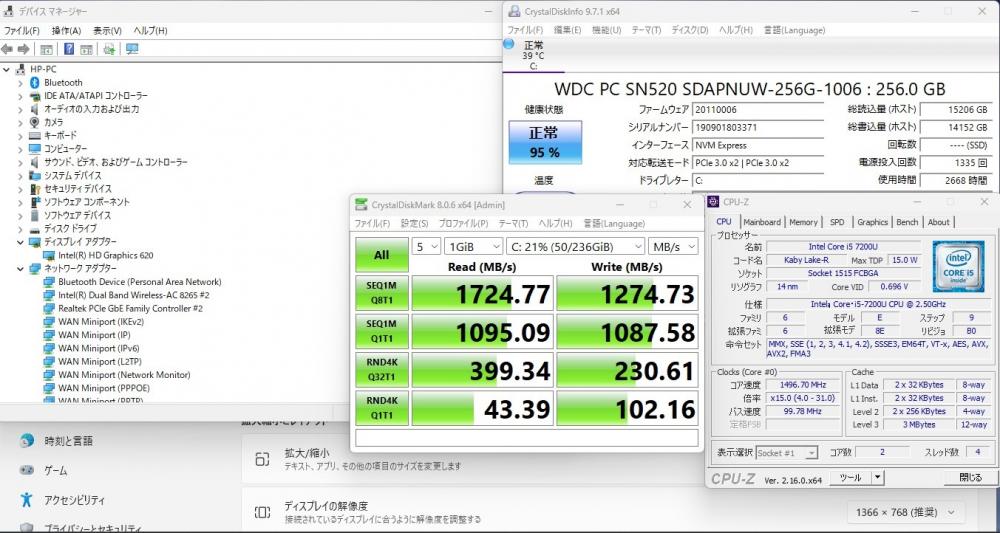Open ディスク(D) menu in CrystalDiskInfo

[689, 30]
